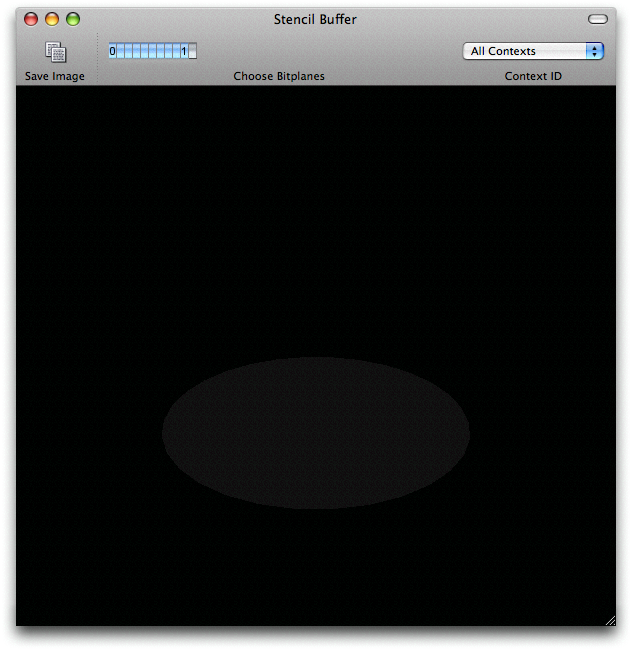
Task: Open the All Contexts dropdown
Action: click(532, 51)
